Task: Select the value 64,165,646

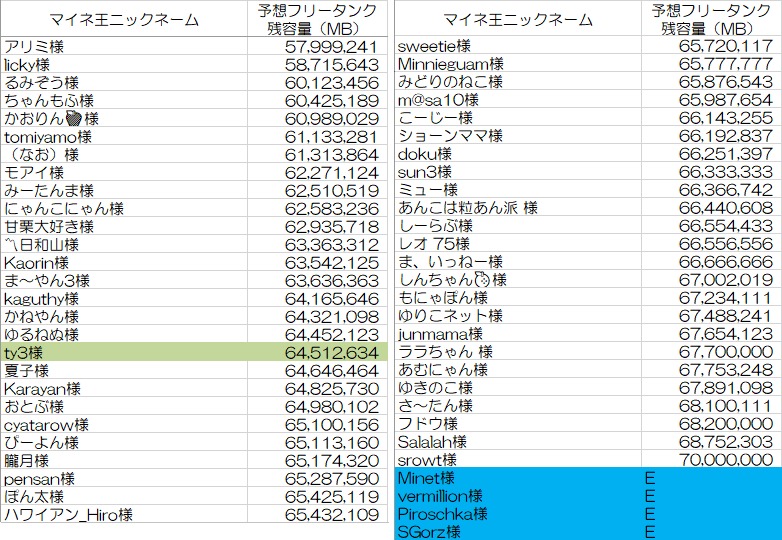Action: point(332,299)
